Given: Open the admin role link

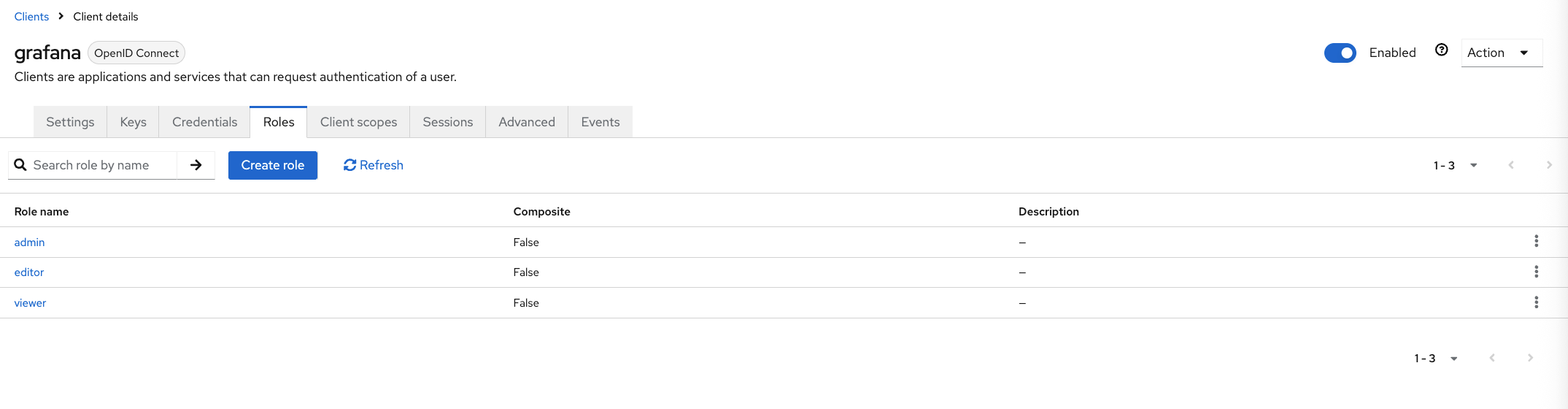Looking at the screenshot, I should pyautogui.click(x=30, y=242).
